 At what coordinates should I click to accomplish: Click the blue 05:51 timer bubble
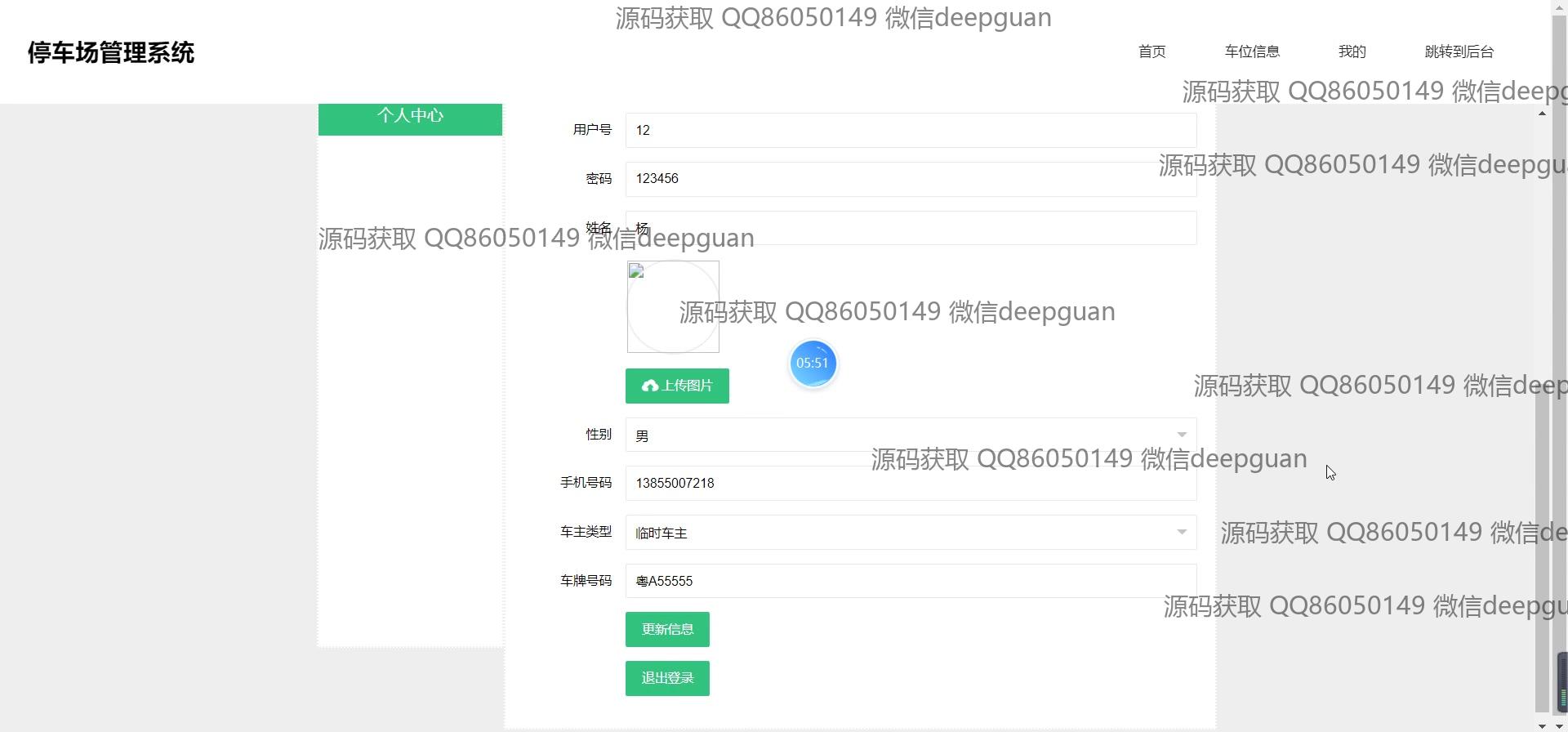[813, 364]
